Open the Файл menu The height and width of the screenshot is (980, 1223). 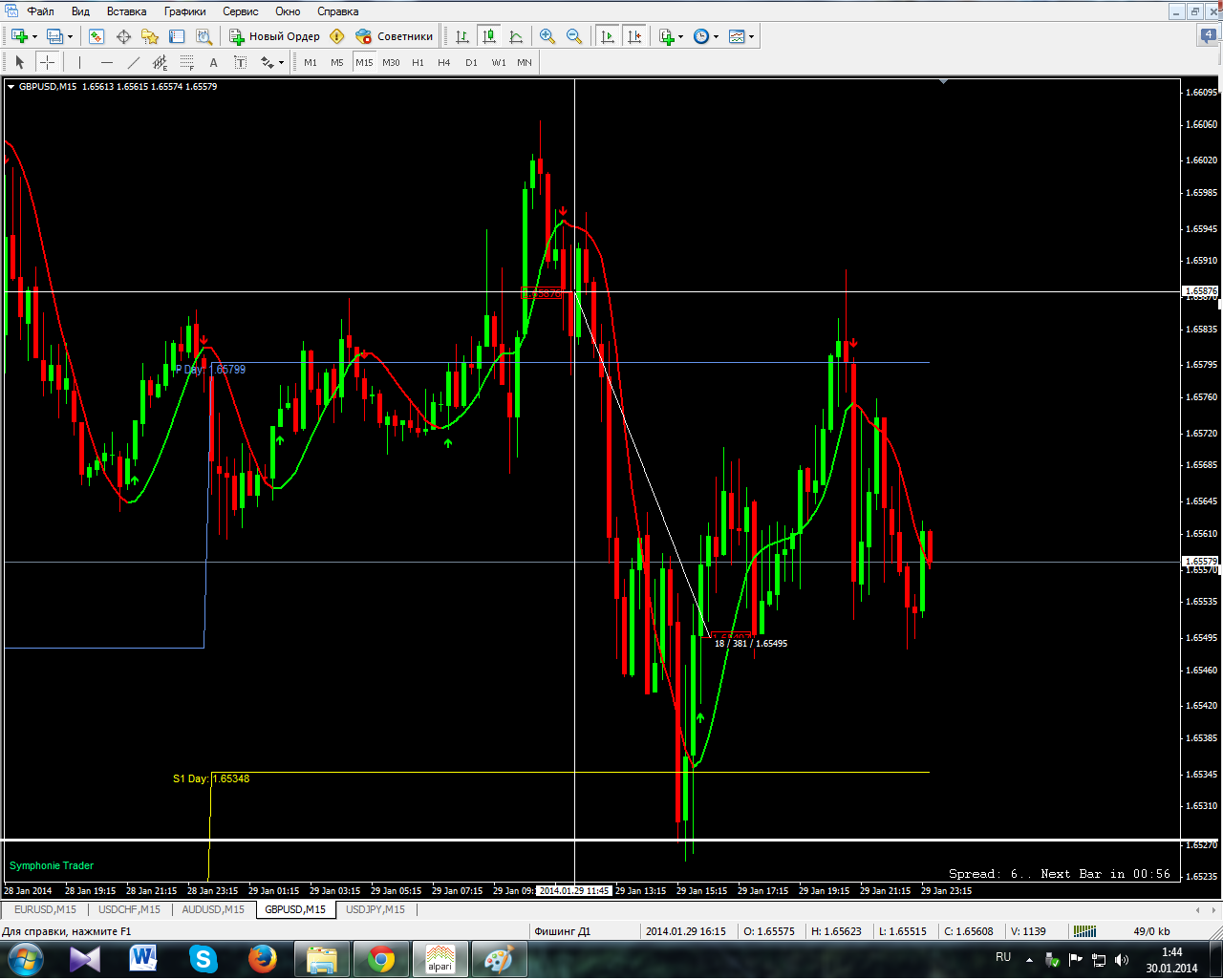coord(40,11)
